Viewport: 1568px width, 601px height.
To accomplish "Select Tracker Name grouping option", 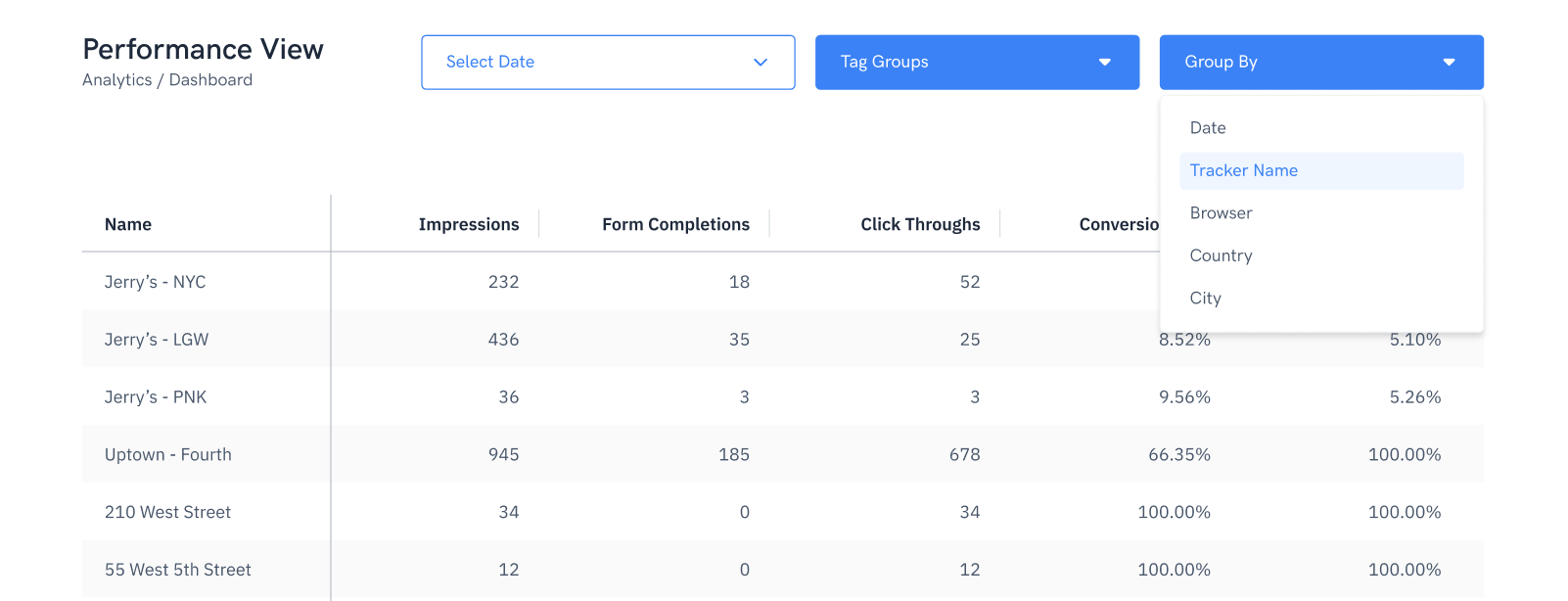I will [x=1243, y=170].
